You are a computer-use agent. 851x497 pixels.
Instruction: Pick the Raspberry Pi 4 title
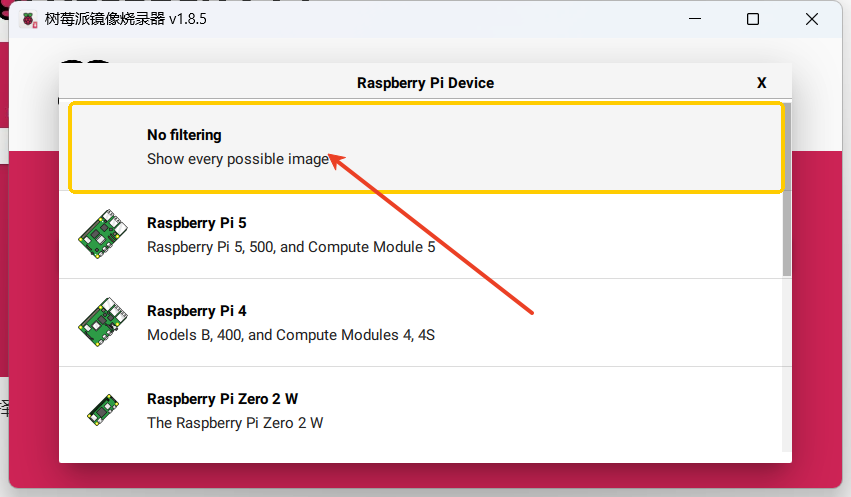click(x=196, y=311)
